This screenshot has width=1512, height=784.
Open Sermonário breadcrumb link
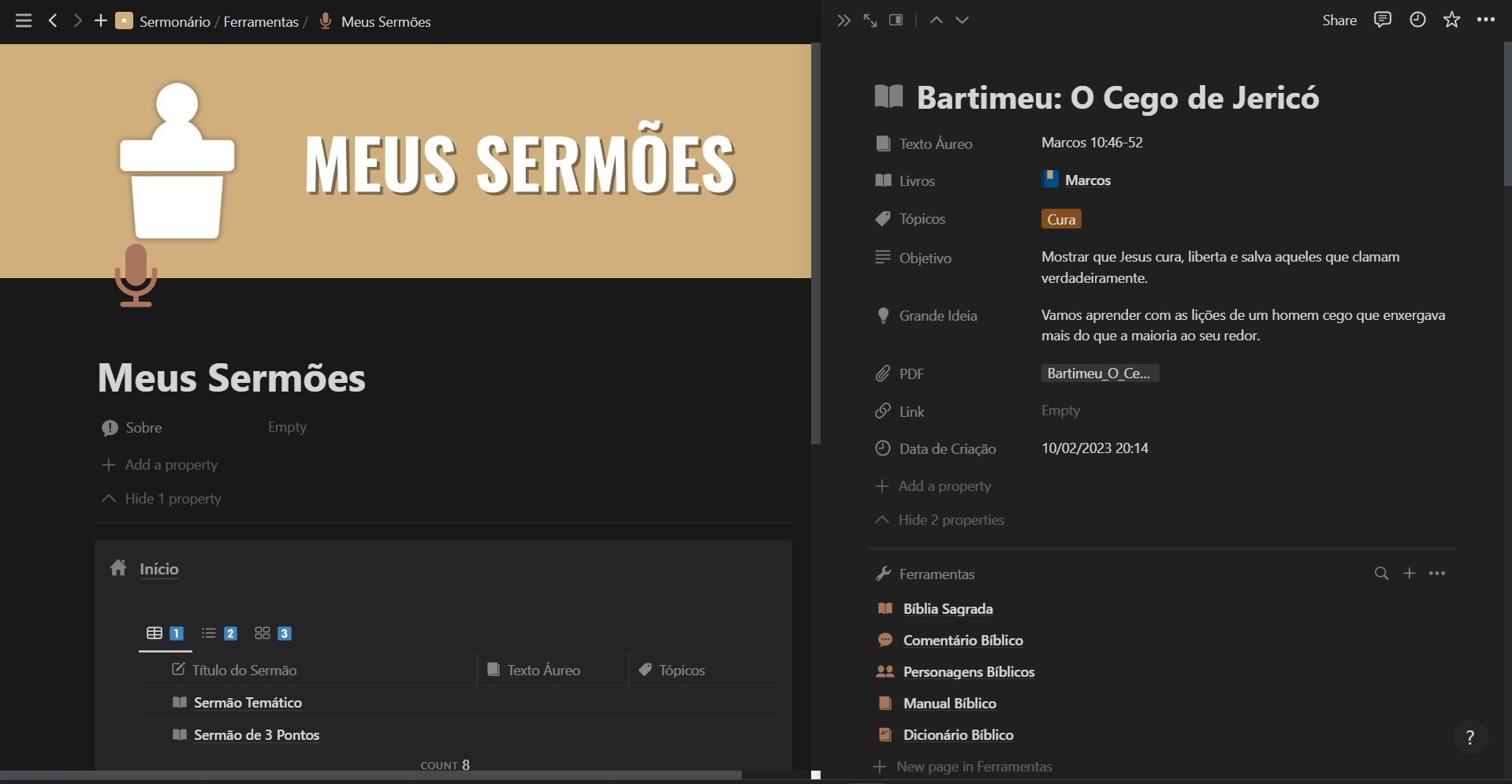pyautogui.click(x=174, y=22)
